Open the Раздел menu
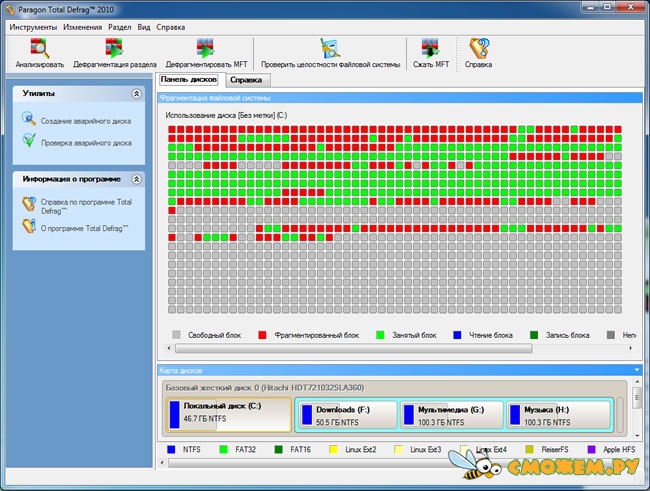 click(x=119, y=27)
